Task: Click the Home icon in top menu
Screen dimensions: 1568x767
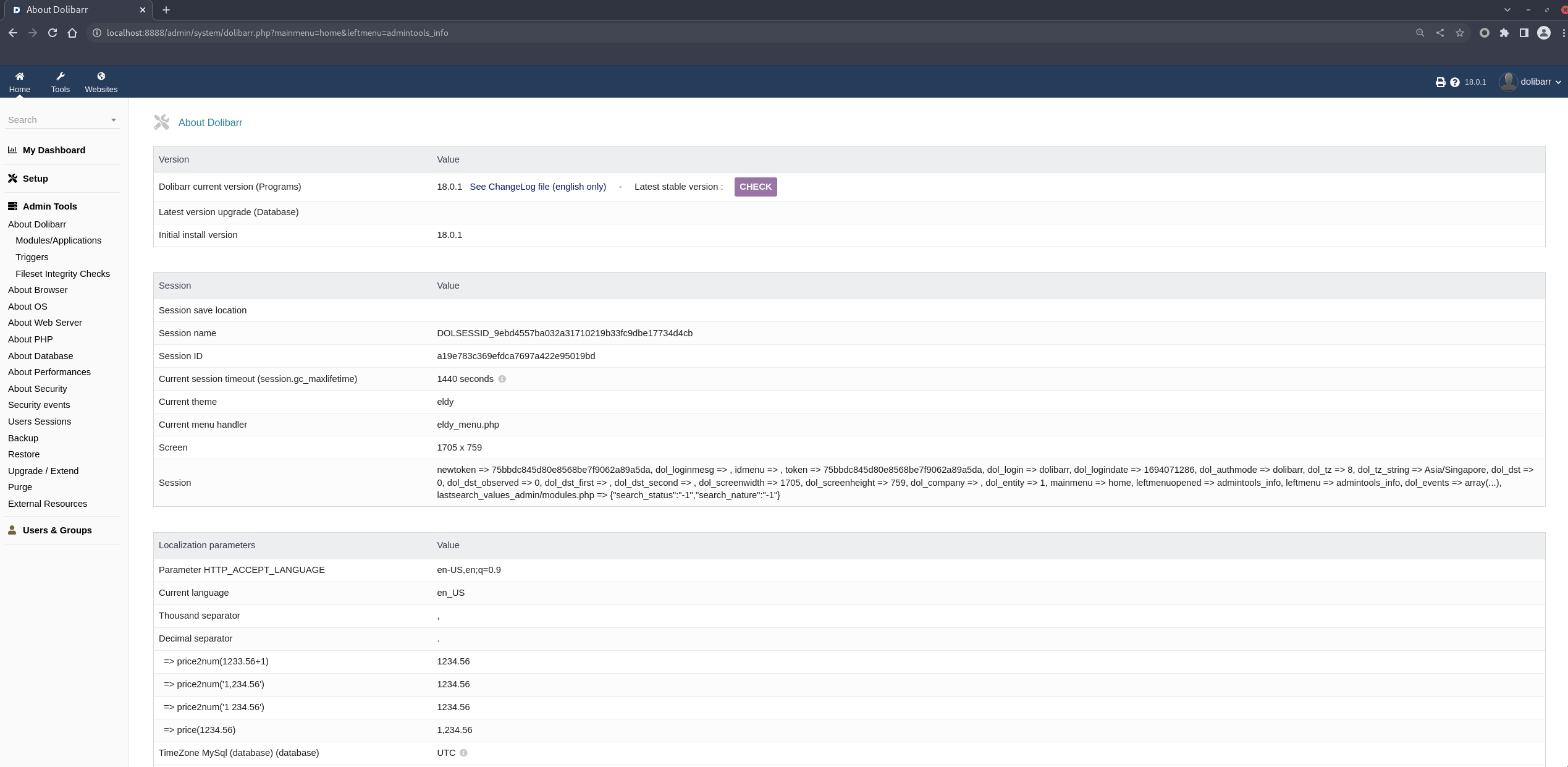Action: [x=19, y=77]
